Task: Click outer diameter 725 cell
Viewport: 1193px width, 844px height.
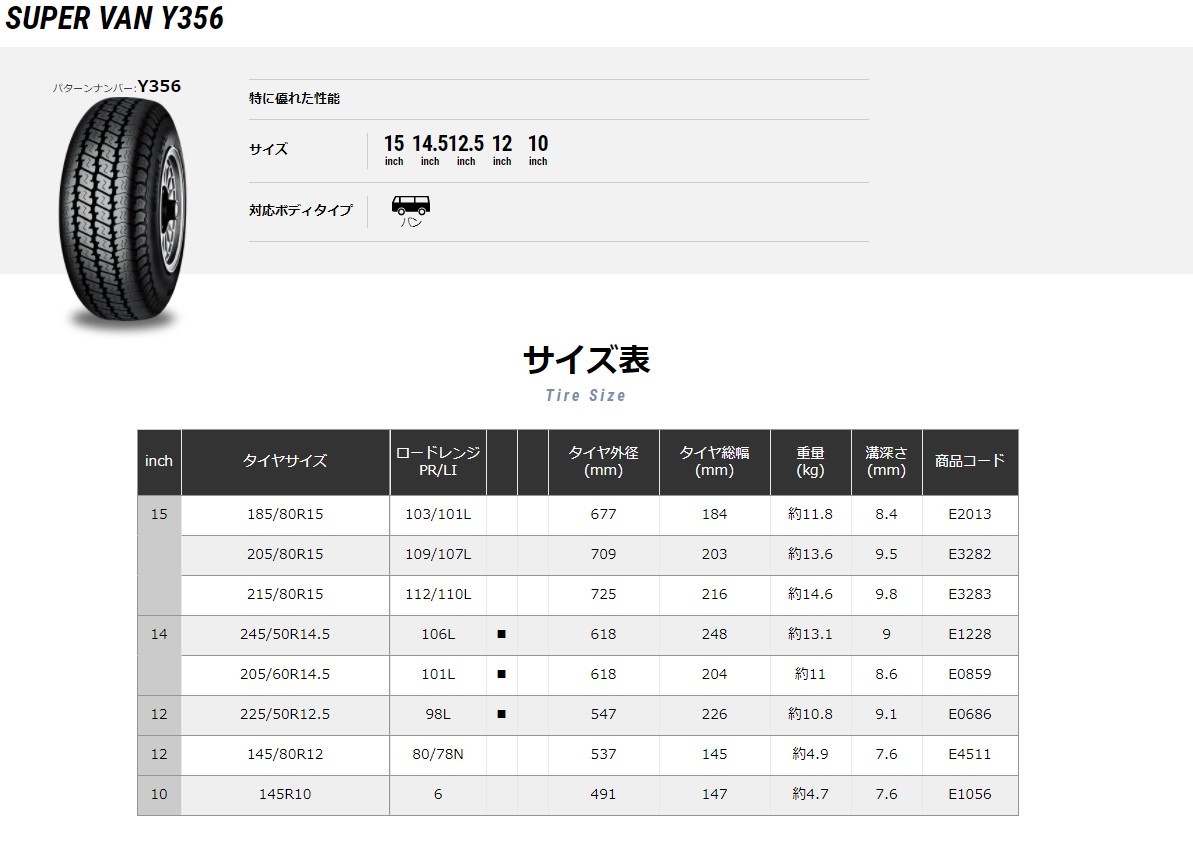Action: (603, 594)
